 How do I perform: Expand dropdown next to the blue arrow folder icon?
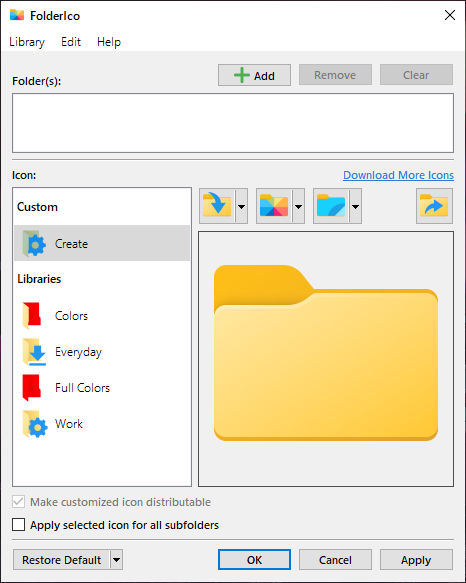click(241, 206)
